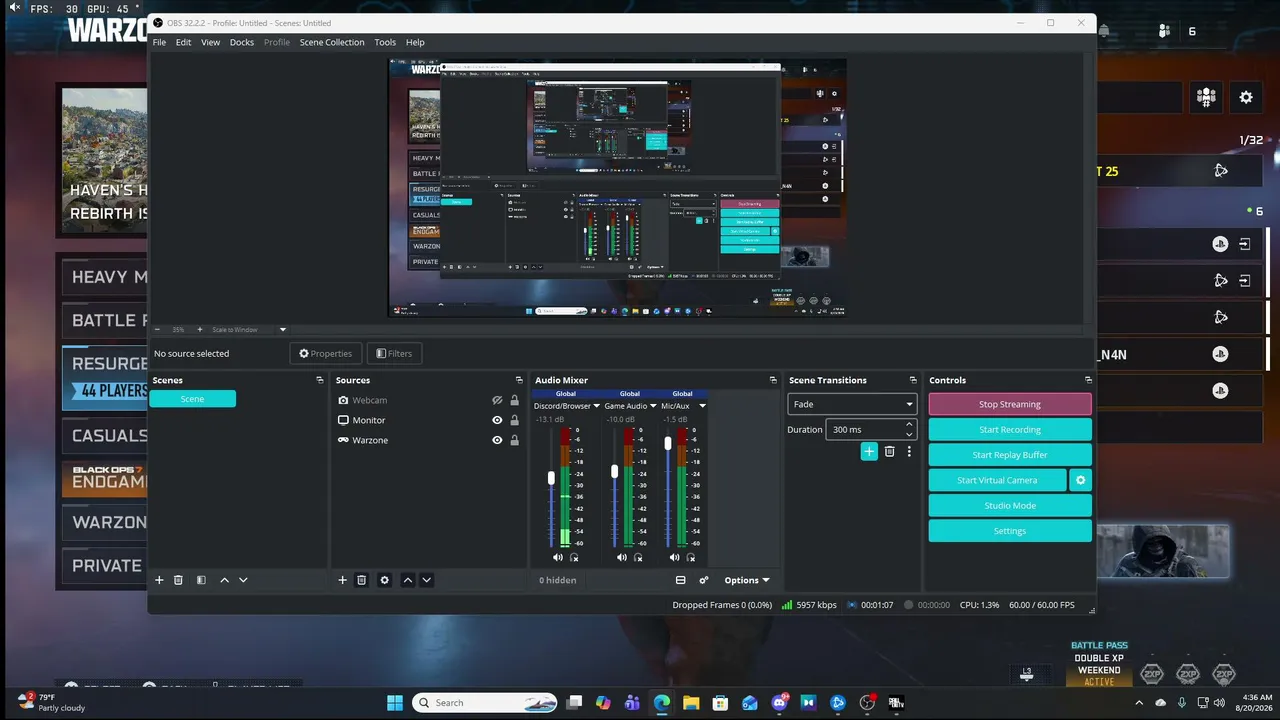
Task: Open scene filters icon in Scenes toolbar
Action: click(201, 580)
